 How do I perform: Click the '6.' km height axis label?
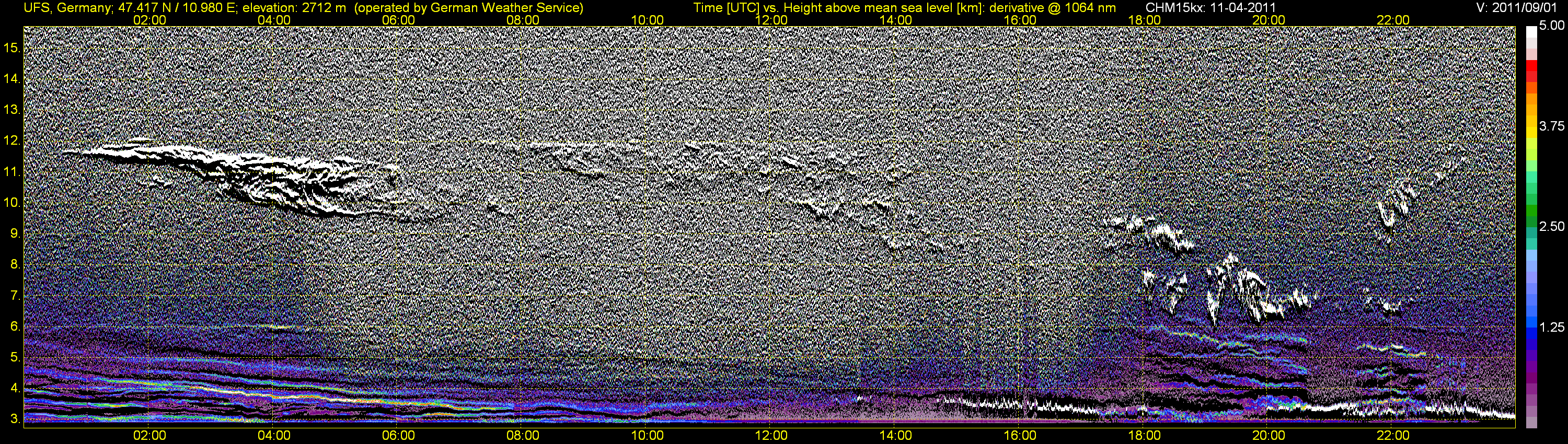16,326
